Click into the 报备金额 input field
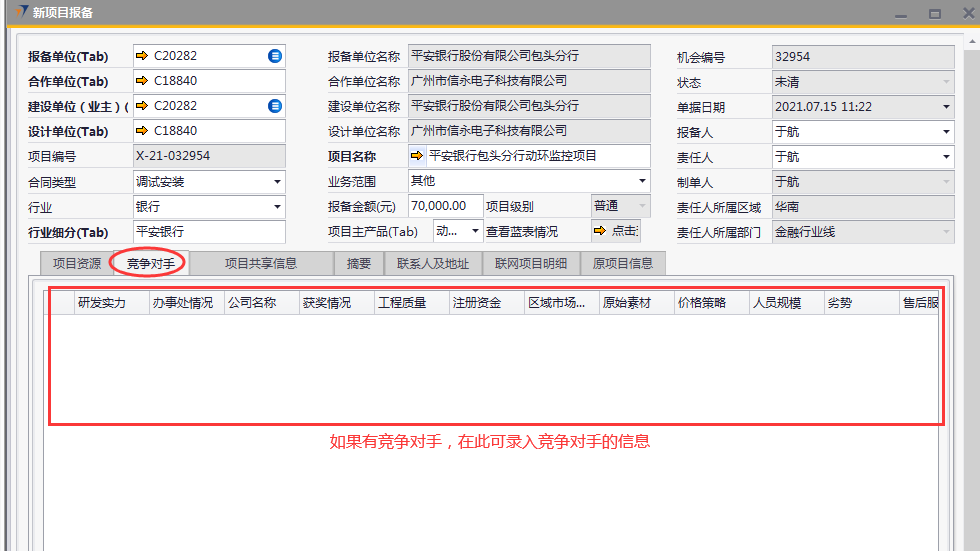Screen dimensions: 980x551 [445, 206]
